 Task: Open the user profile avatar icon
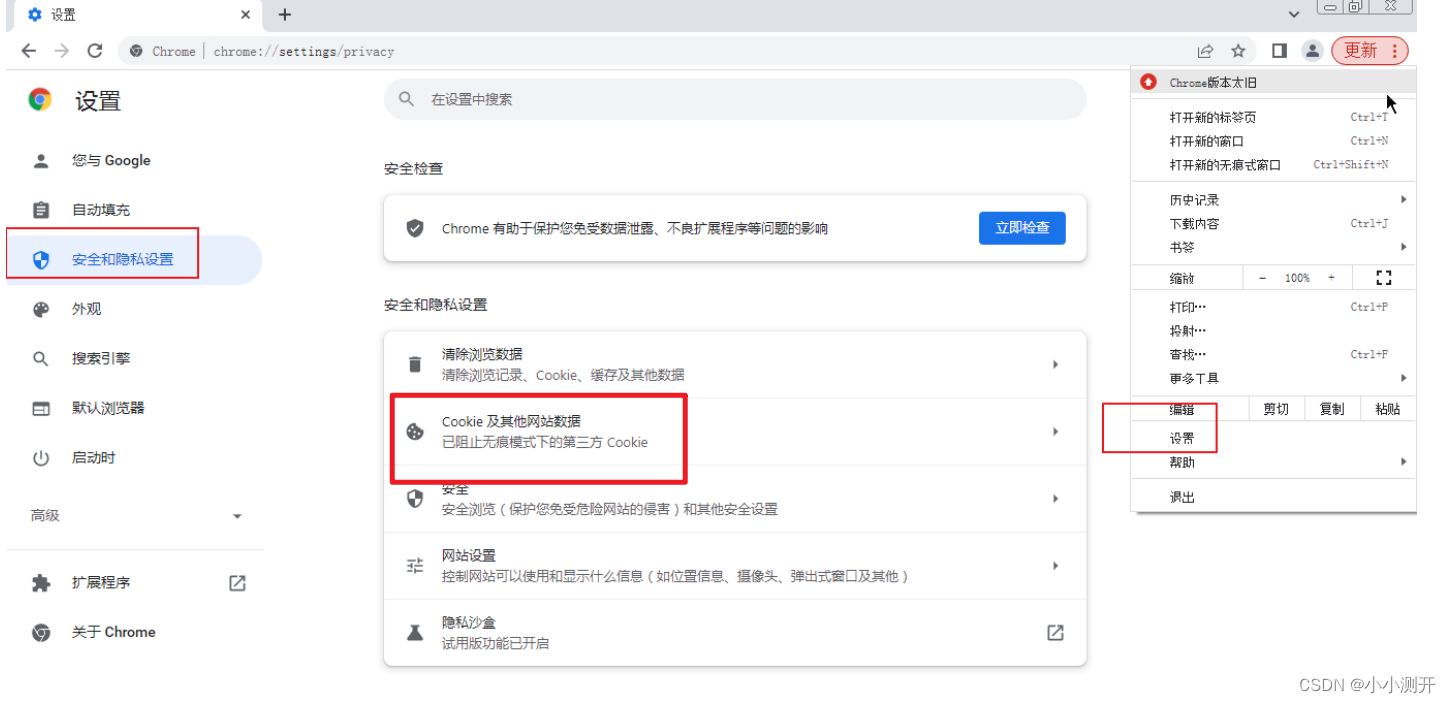pyautogui.click(x=1312, y=51)
